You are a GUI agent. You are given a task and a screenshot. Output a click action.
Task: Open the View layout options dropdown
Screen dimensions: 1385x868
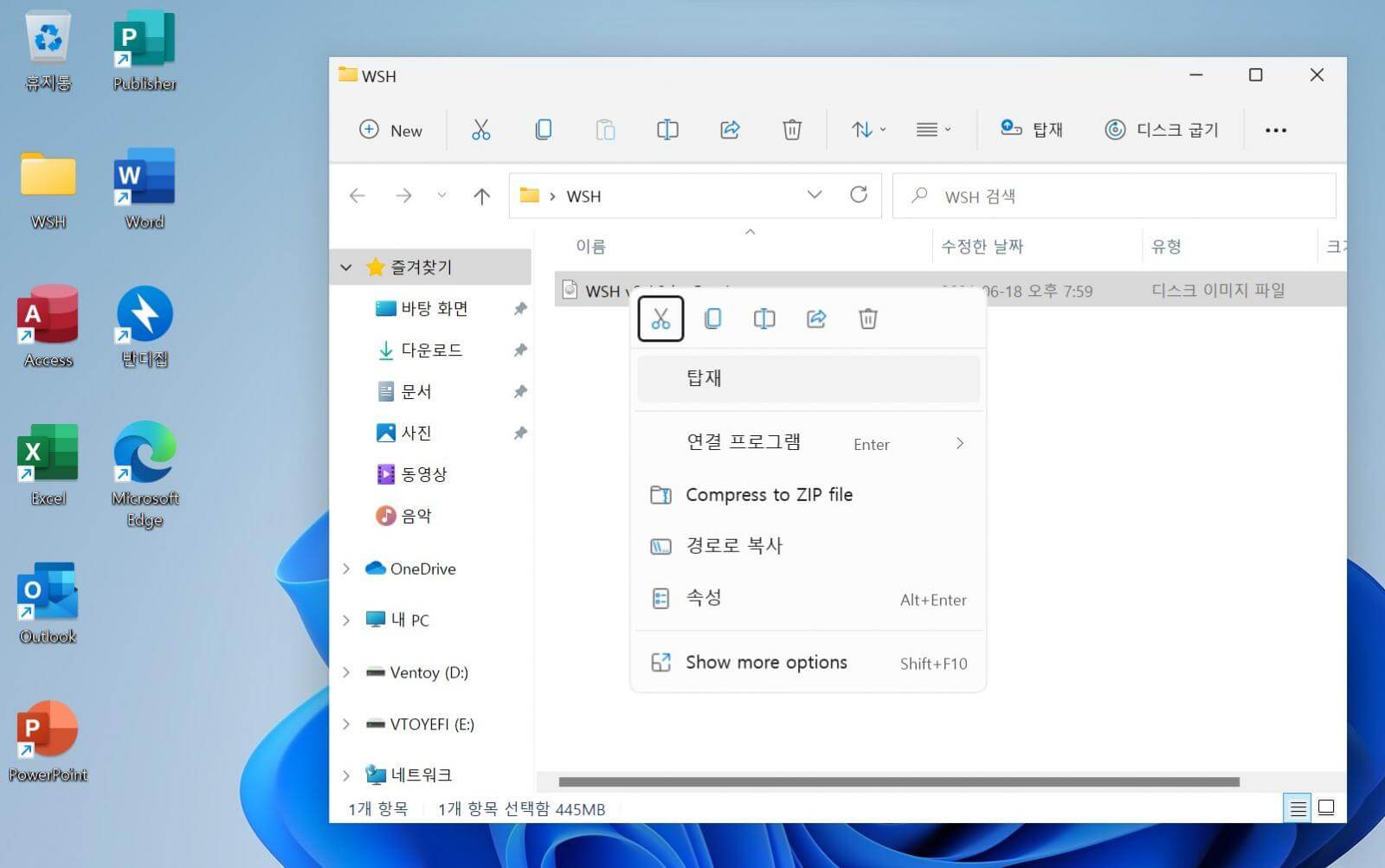[x=933, y=130]
